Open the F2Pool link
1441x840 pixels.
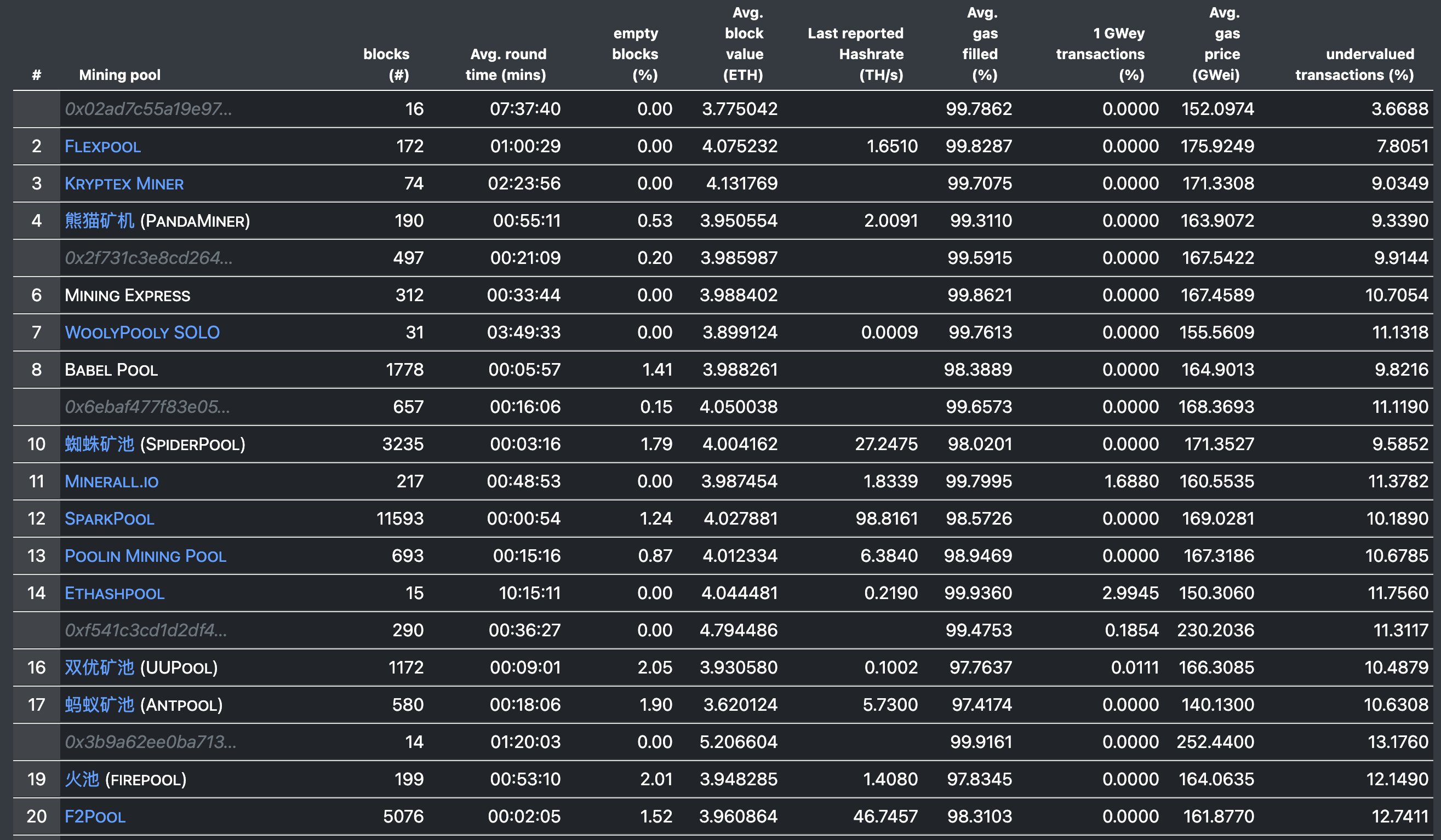(x=95, y=816)
